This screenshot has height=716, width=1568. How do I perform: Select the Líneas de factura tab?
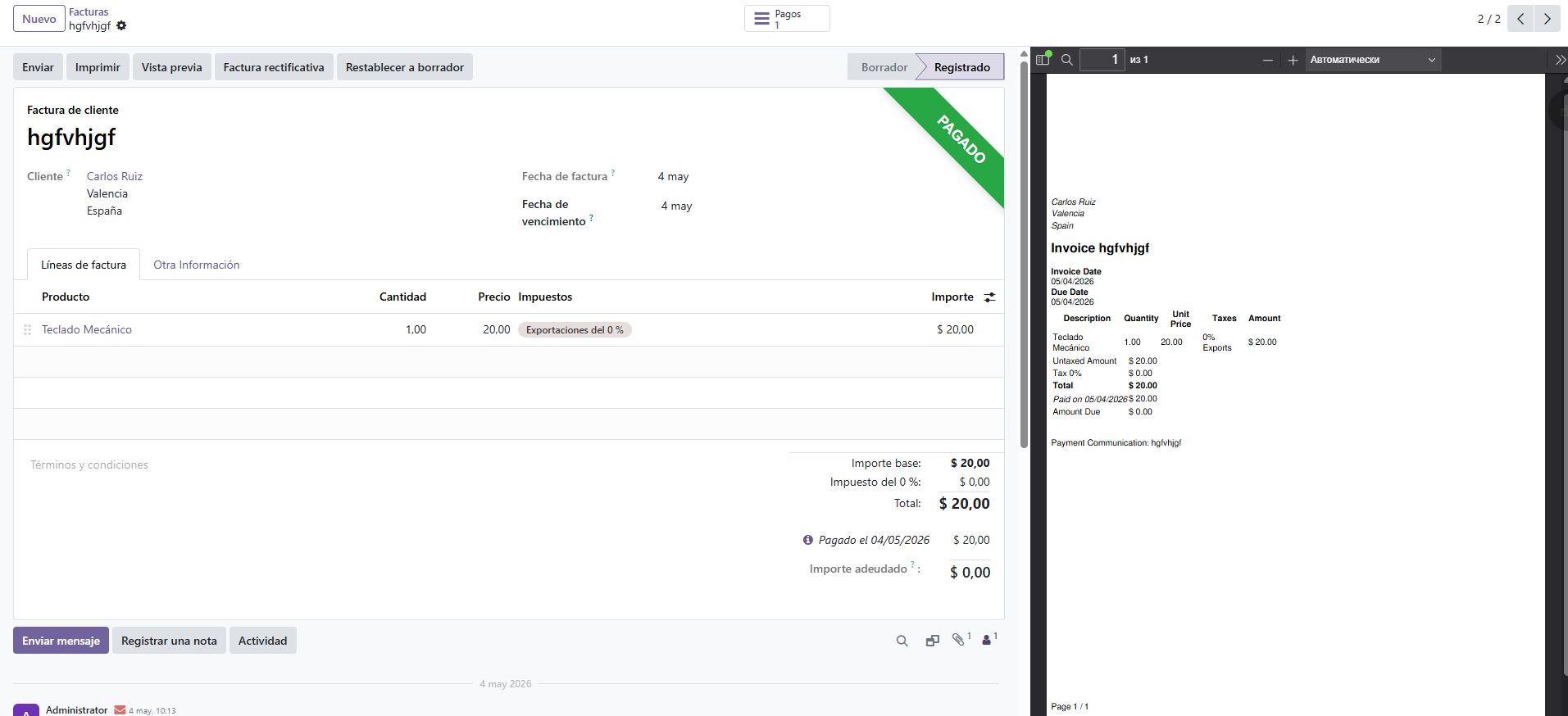84,265
